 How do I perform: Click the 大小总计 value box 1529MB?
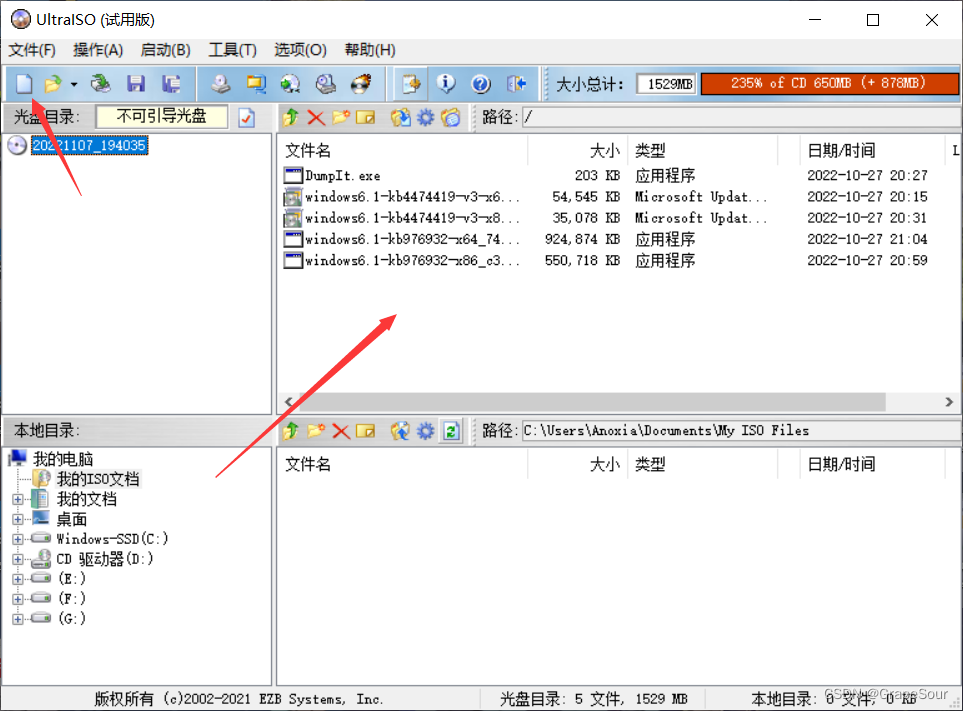coord(666,84)
